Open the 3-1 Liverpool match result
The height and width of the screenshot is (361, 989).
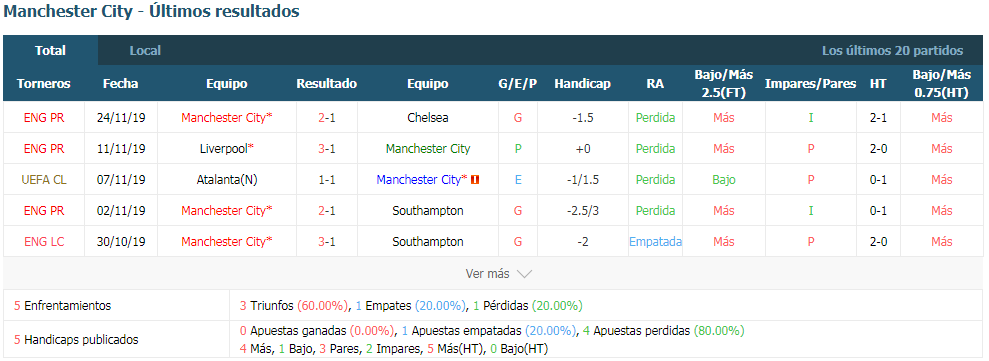coord(327,149)
